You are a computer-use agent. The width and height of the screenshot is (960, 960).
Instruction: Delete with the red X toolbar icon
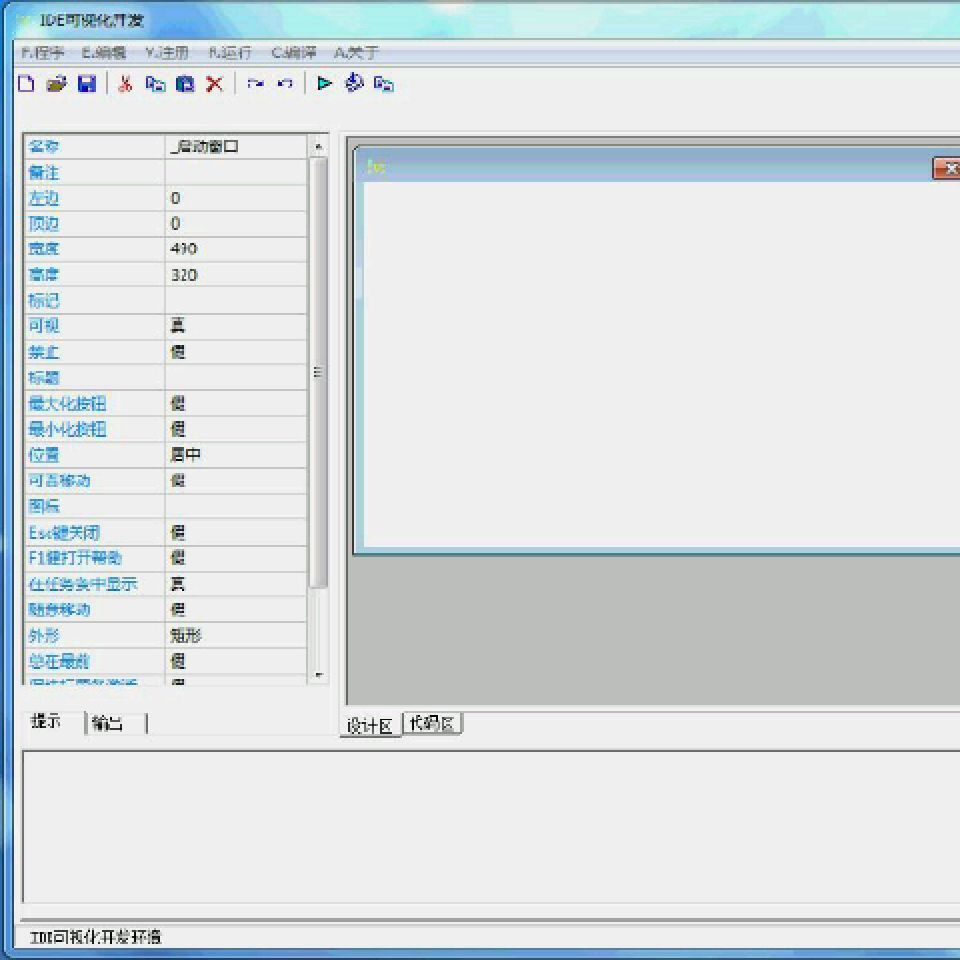pyautogui.click(x=214, y=83)
